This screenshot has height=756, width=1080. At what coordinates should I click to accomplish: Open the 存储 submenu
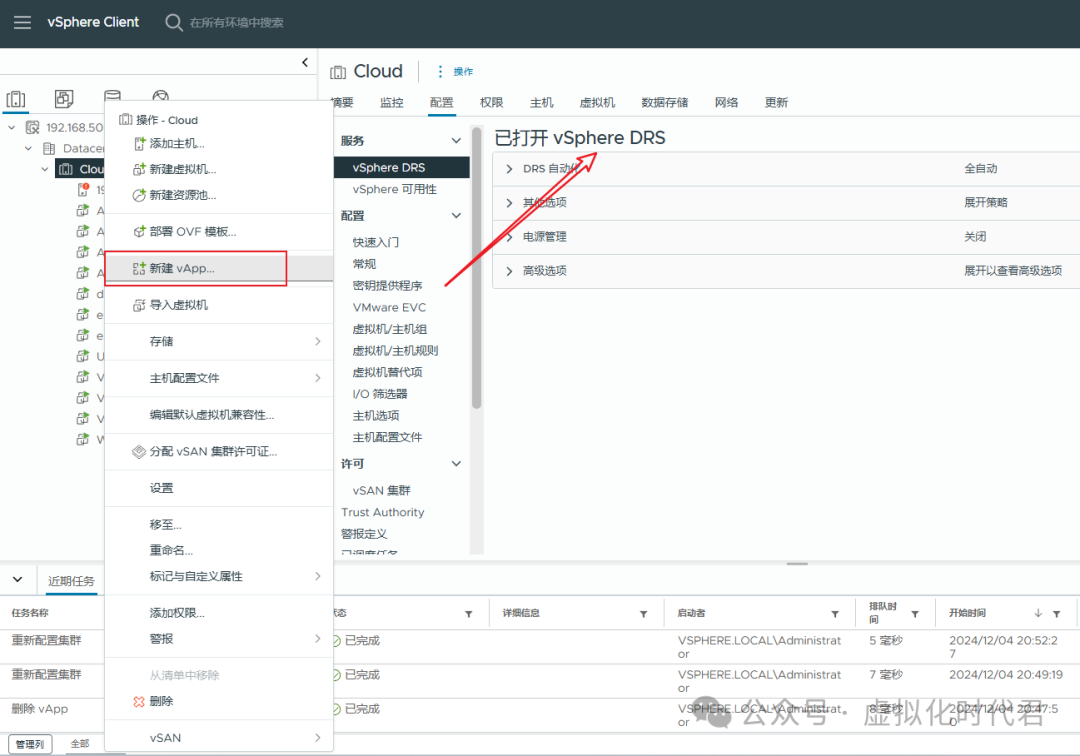218,342
